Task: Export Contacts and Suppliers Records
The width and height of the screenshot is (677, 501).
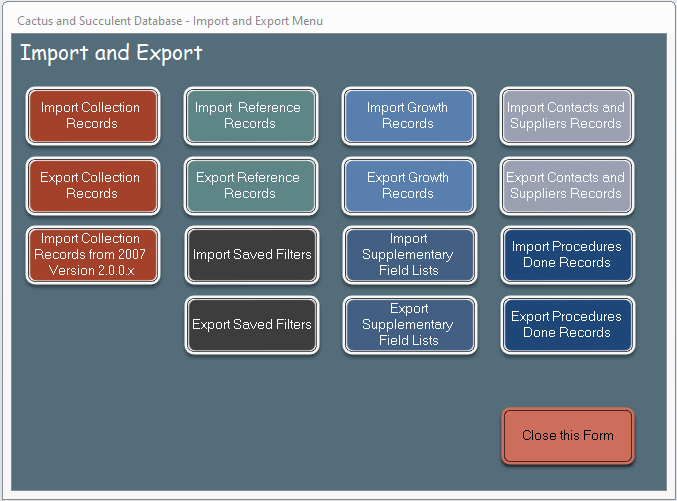Action: coord(567,186)
